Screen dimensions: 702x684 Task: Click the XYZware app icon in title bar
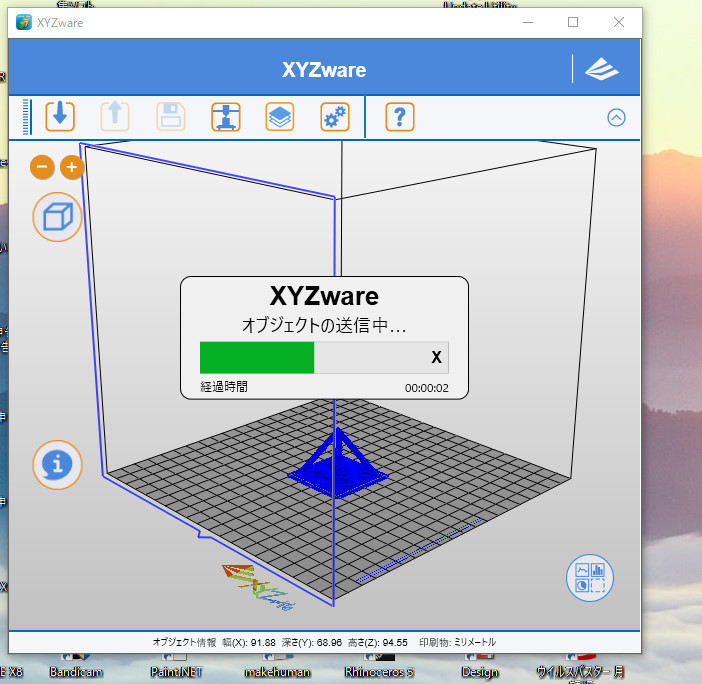coord(24,22)
